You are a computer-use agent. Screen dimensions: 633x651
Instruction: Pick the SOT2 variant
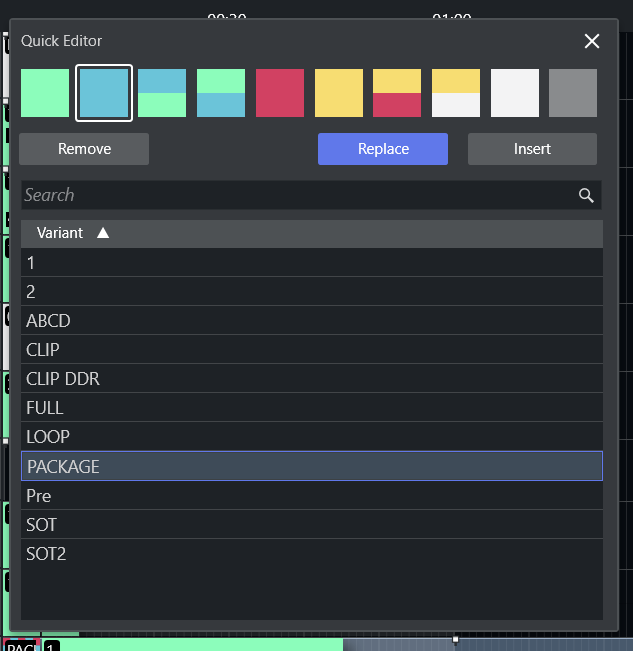coord(312,553)
